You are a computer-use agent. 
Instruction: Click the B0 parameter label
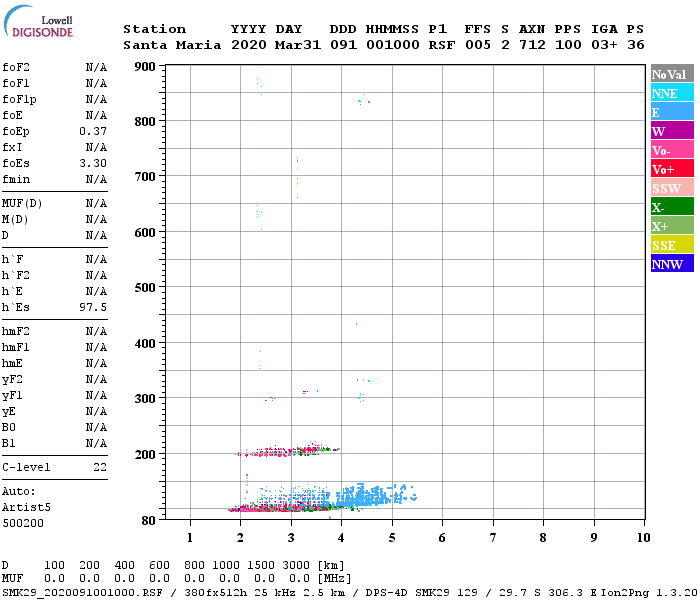coord(8,428)
